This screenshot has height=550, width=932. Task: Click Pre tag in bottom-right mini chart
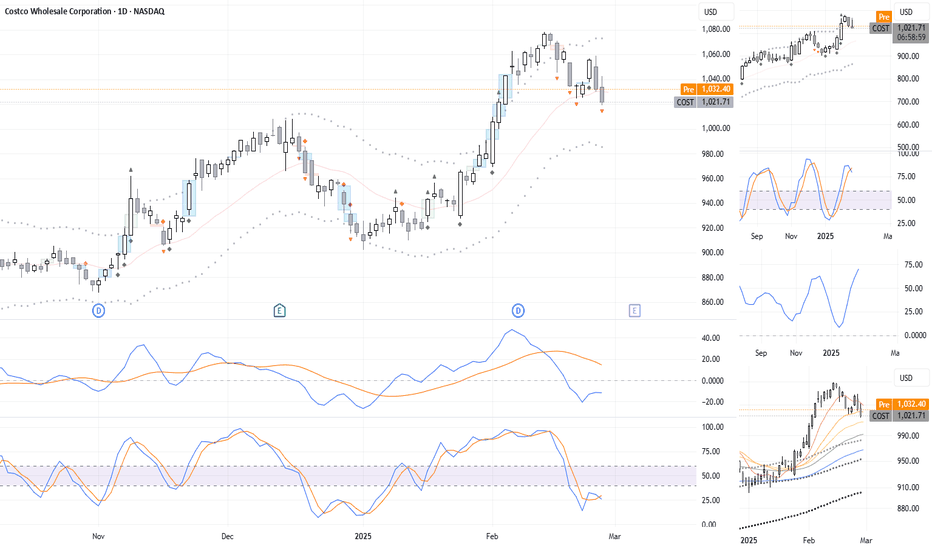(x=884, y=404)
